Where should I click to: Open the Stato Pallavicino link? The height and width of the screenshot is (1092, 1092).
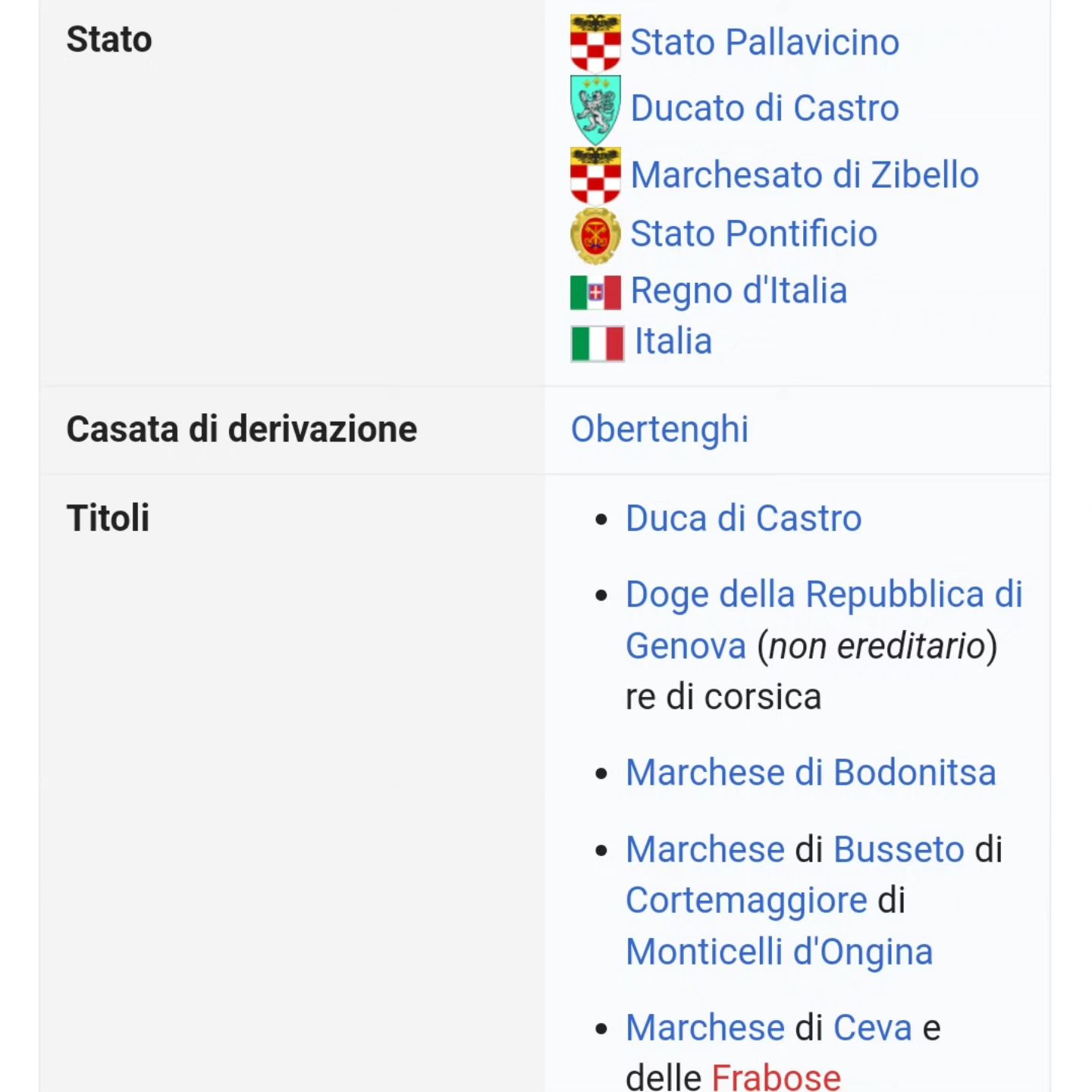coord(764,42)
